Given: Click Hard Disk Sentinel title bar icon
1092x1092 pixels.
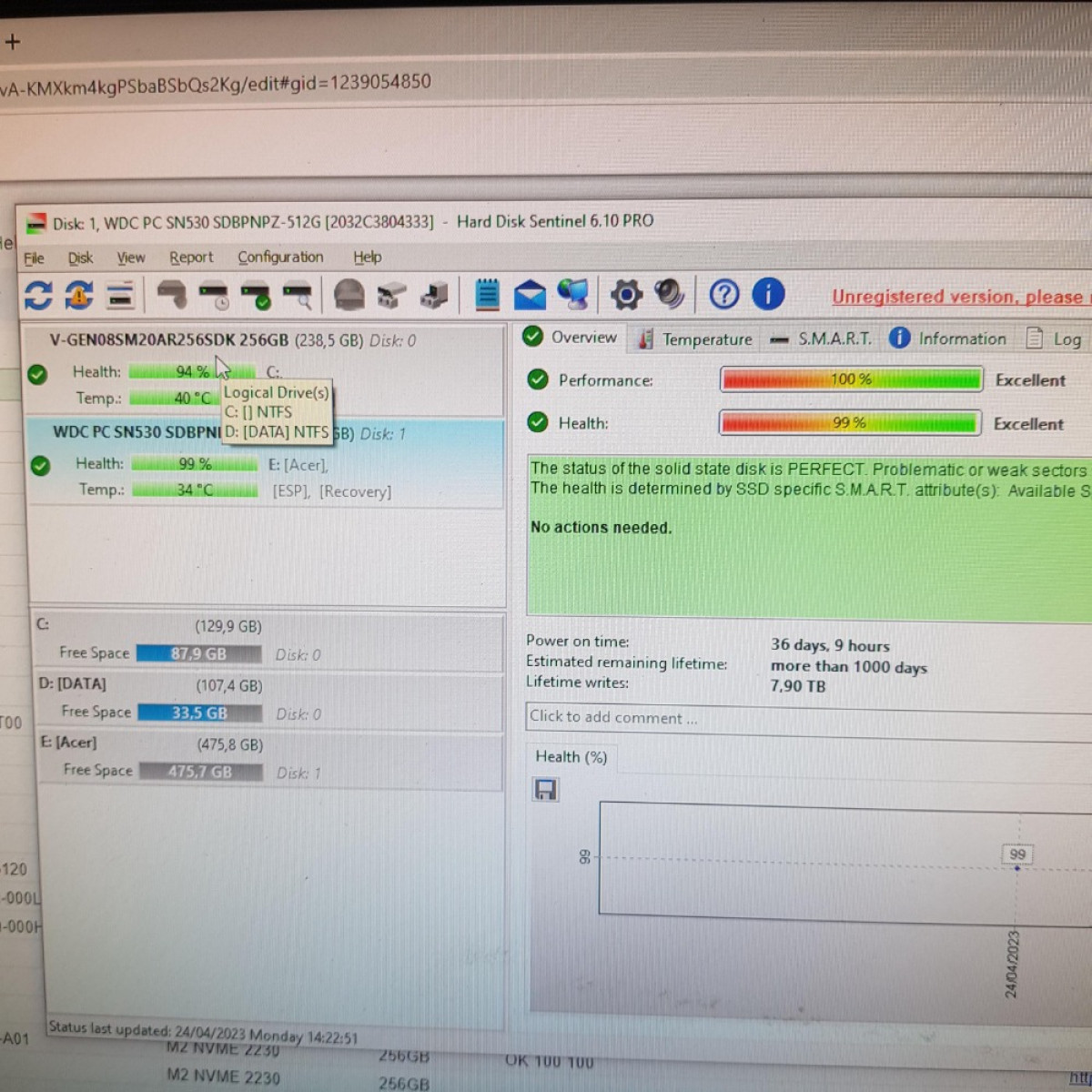Looking at the screenshot, I should click(35, 224).
